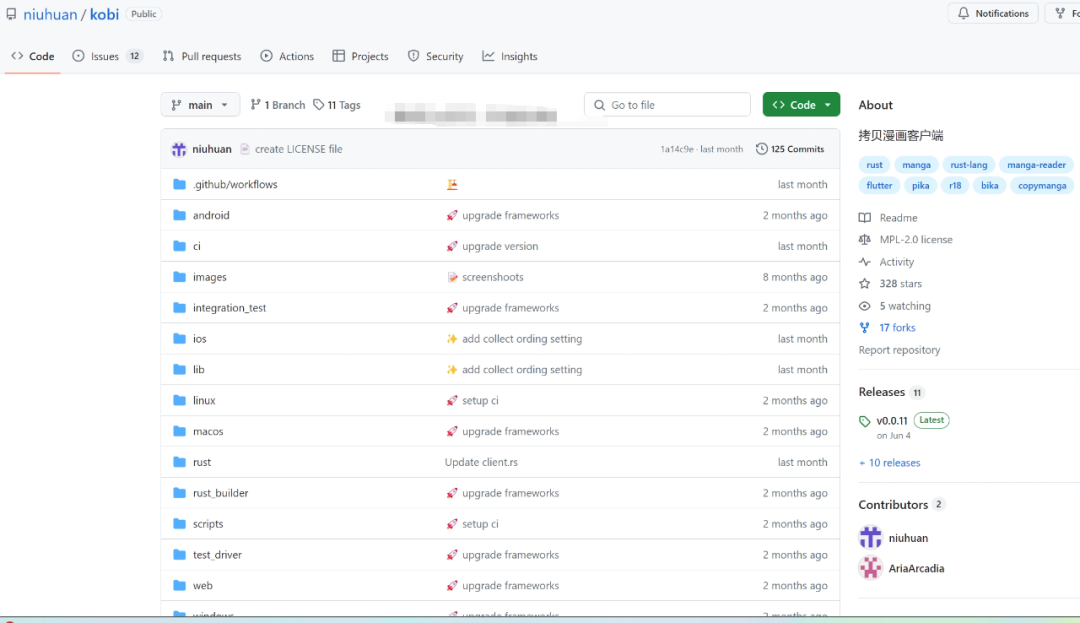Screen dimensions: 1080x623
Task: Open the MPL-2.0 license link
Action: 906,240
